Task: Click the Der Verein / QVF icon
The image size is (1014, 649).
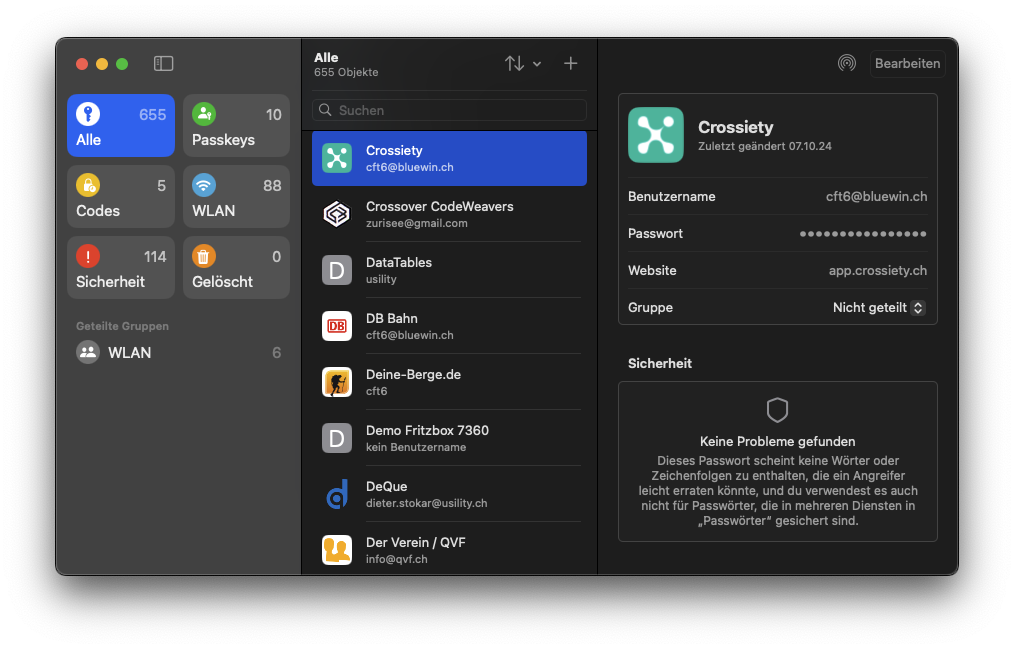Action: coord(337,550)
